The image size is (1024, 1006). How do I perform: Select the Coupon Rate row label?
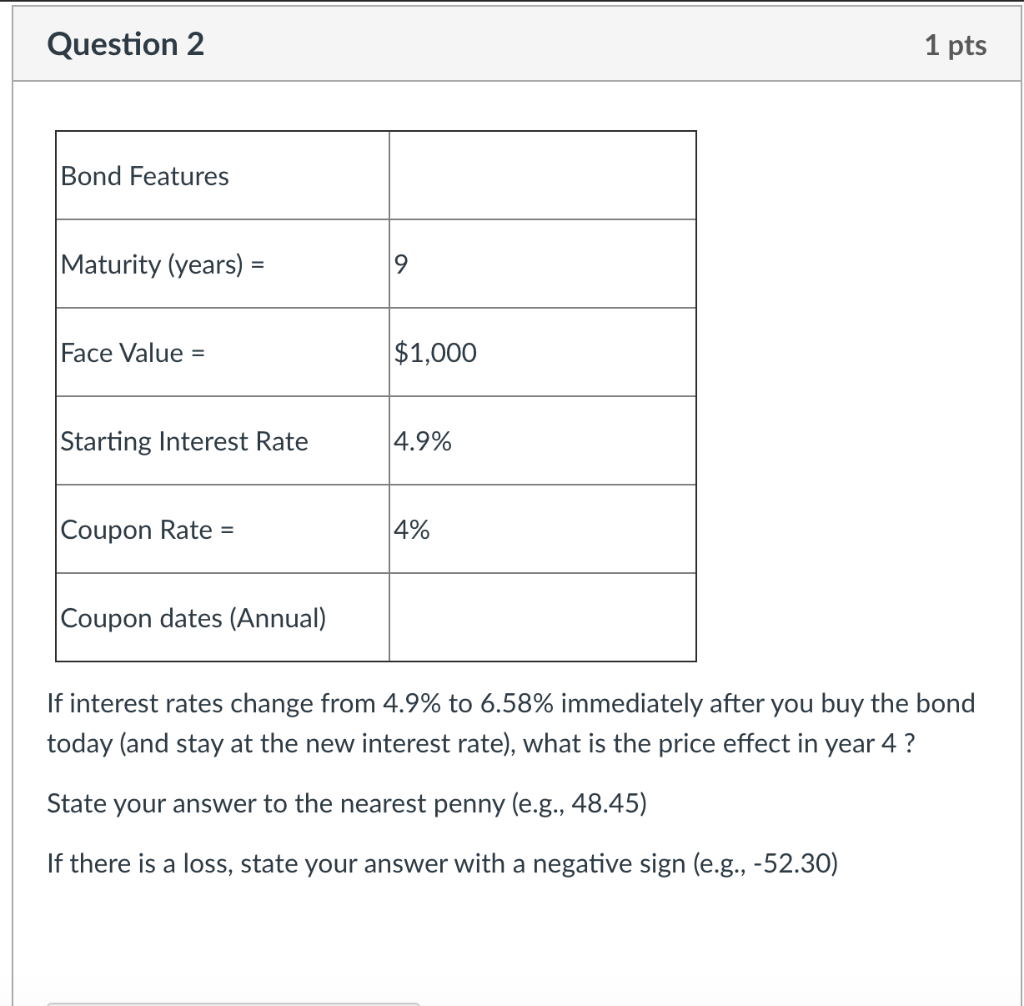pos(144,529)
